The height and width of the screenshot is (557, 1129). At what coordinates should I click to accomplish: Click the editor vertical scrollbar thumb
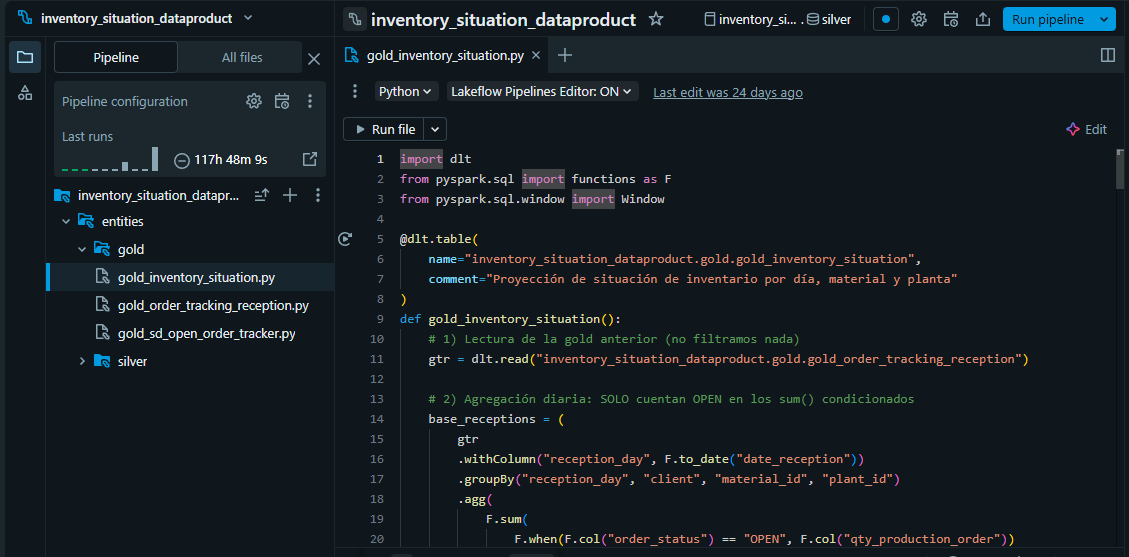coord(1120,168)
